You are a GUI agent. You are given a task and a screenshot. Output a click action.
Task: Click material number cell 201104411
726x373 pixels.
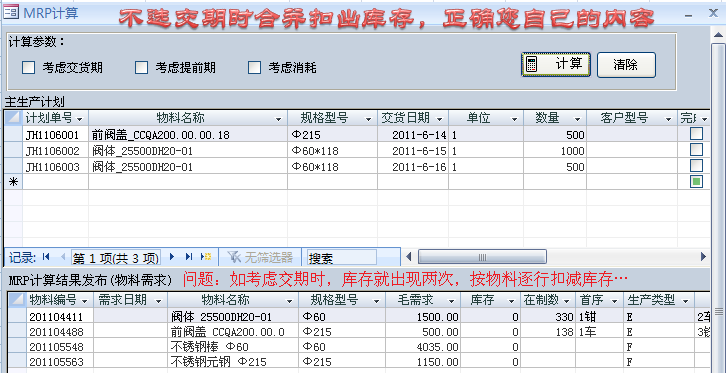(x=60, y=317)
